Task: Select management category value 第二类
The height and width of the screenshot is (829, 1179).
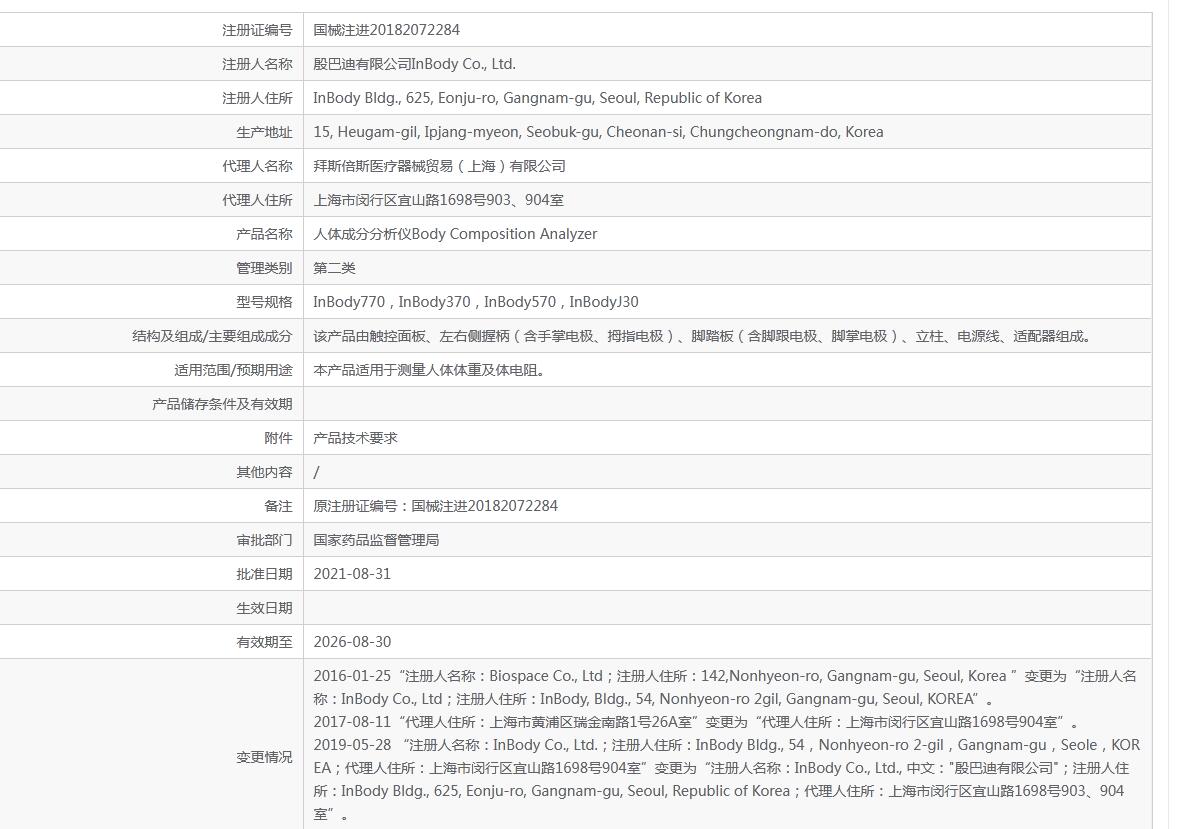Action: tap(335, 268)
